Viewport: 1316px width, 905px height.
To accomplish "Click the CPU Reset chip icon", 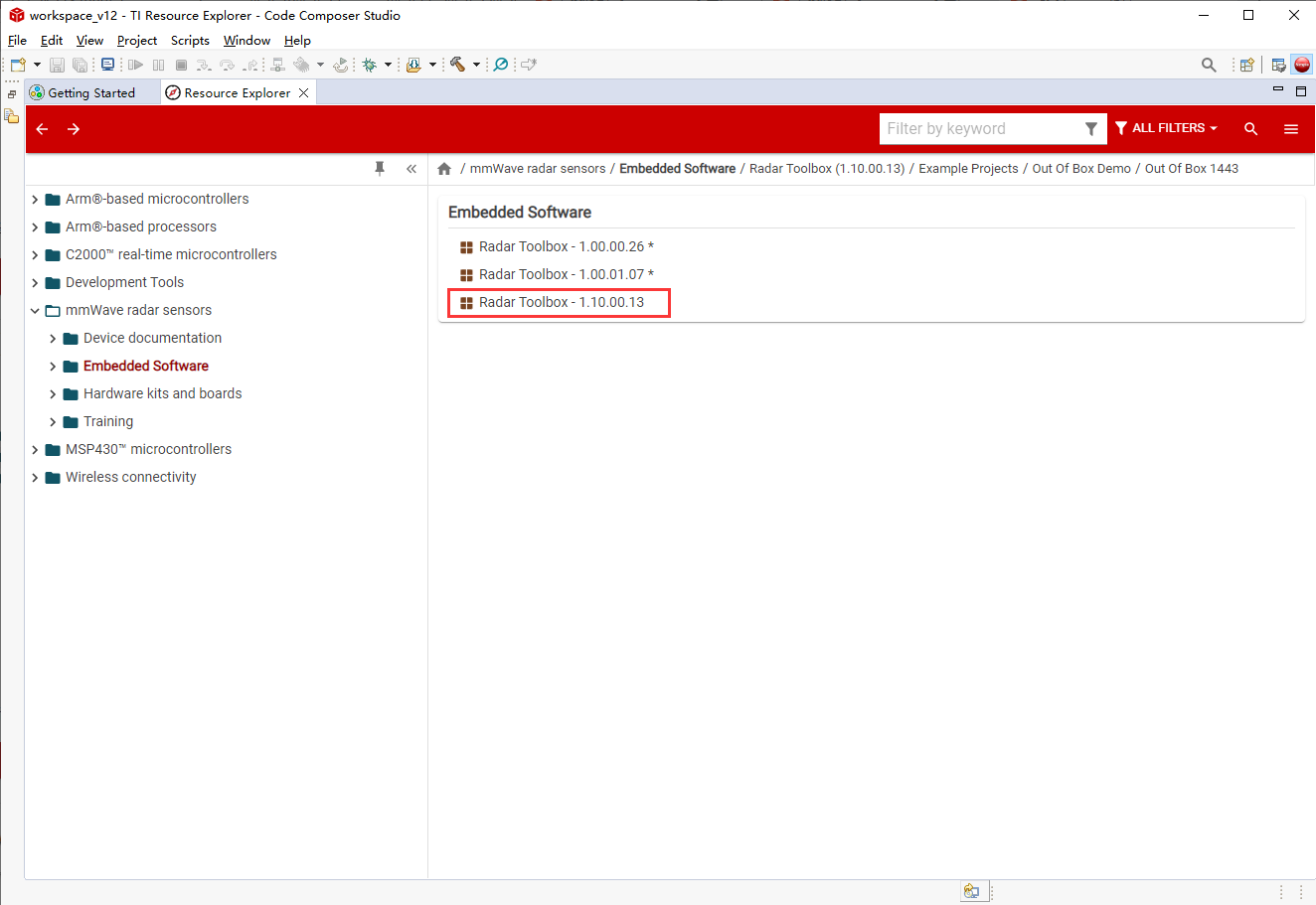I will click(x=301, y=65).
